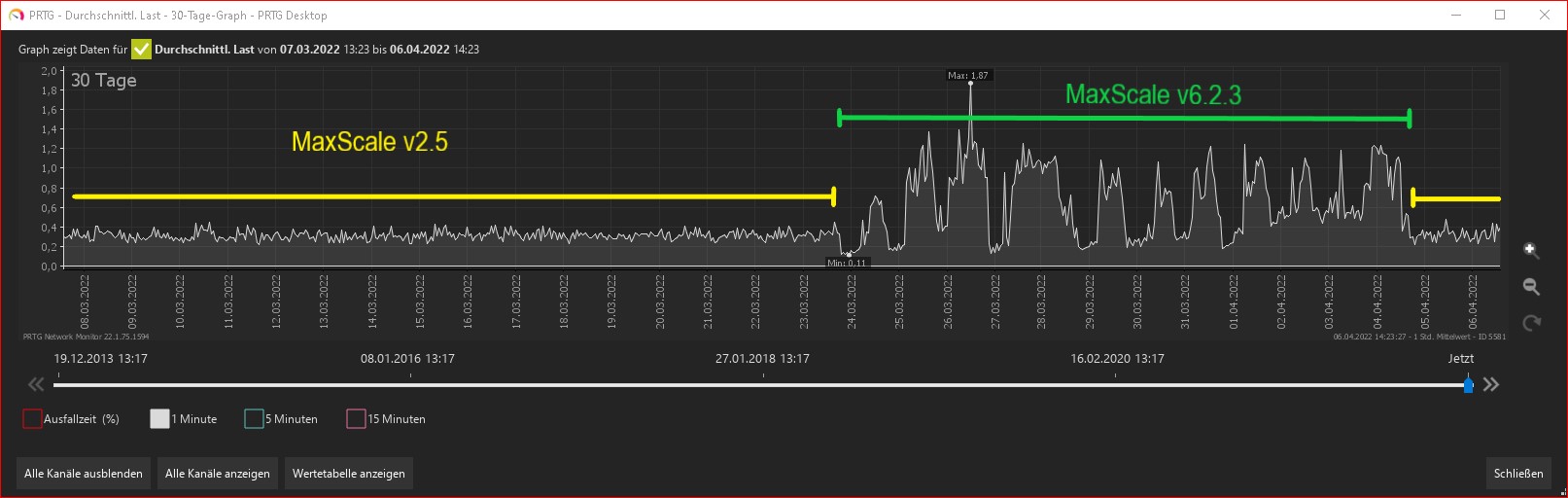The width and height of the screenshot is (1568, 498).
Task: Enable the 15 Minuten channel checkbox
Action: (x=356, y=419)
